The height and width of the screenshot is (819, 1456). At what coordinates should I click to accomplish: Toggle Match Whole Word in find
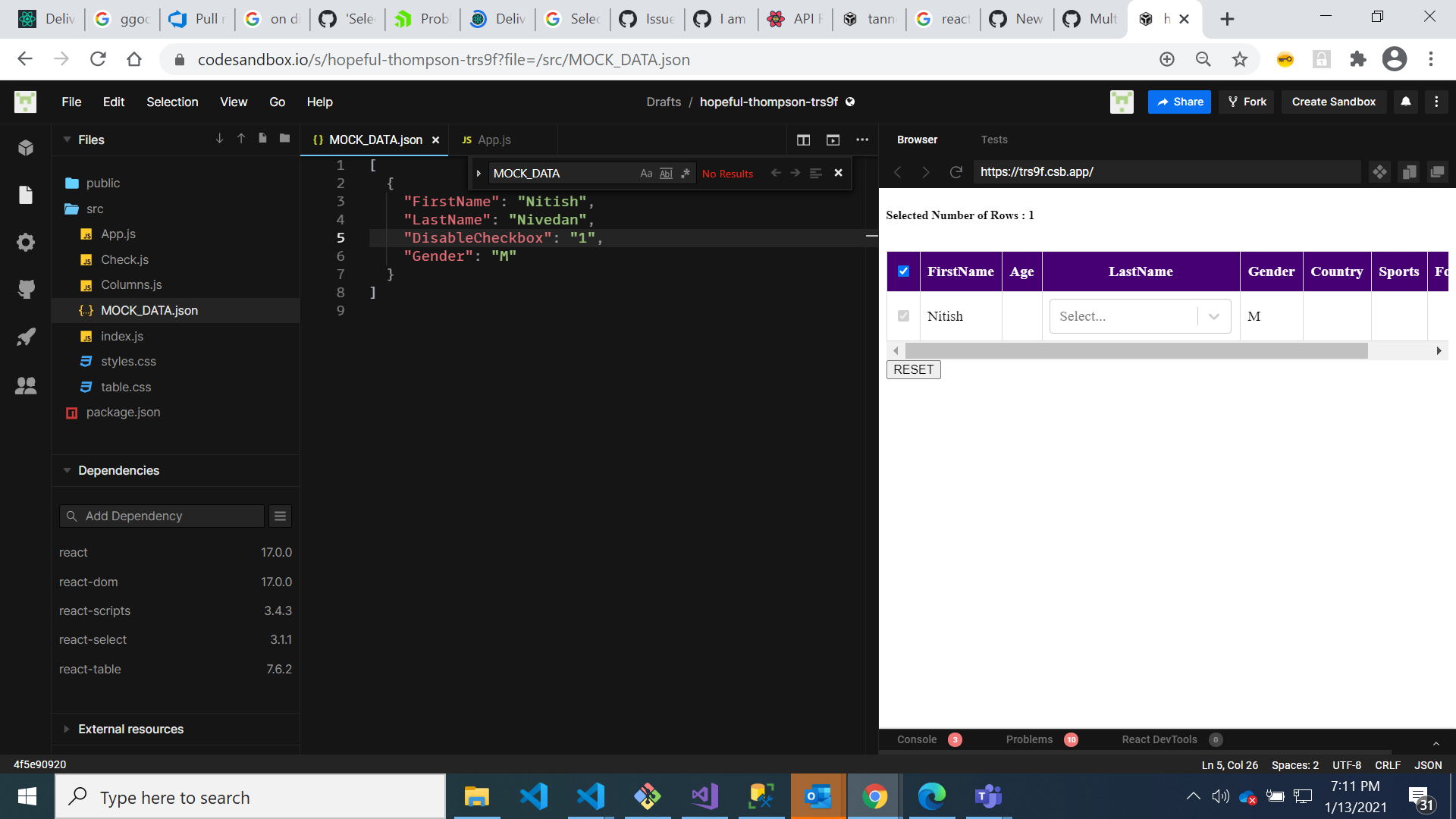point(666,173)
